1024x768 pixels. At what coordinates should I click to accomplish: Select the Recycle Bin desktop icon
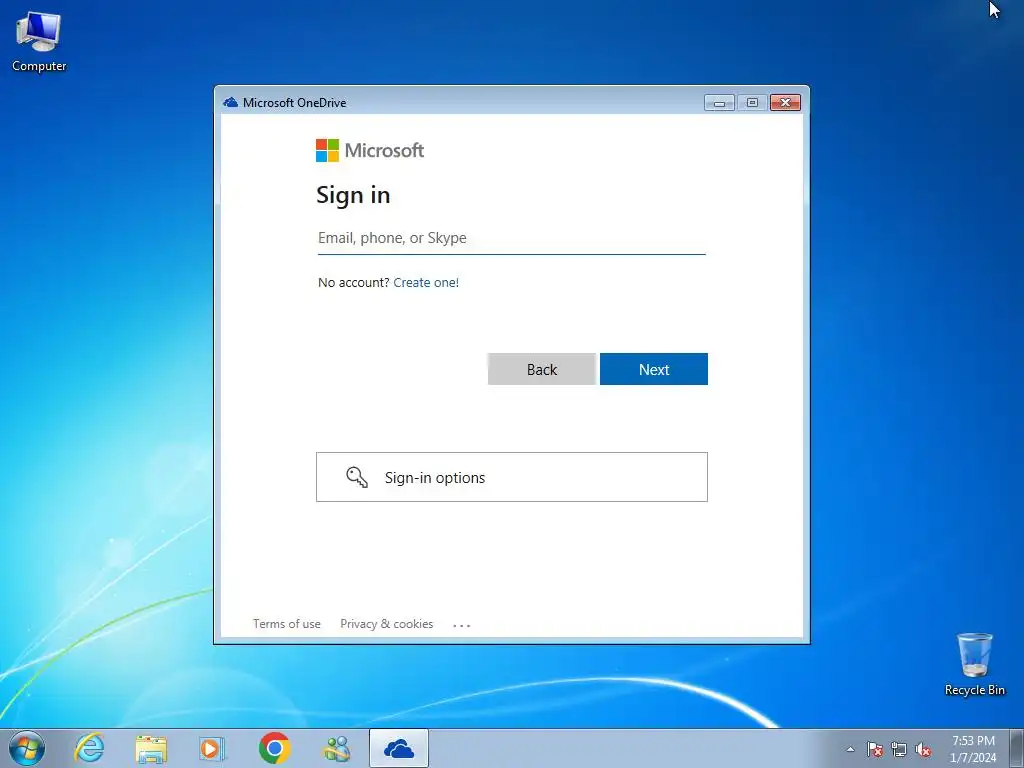point(974,664)
